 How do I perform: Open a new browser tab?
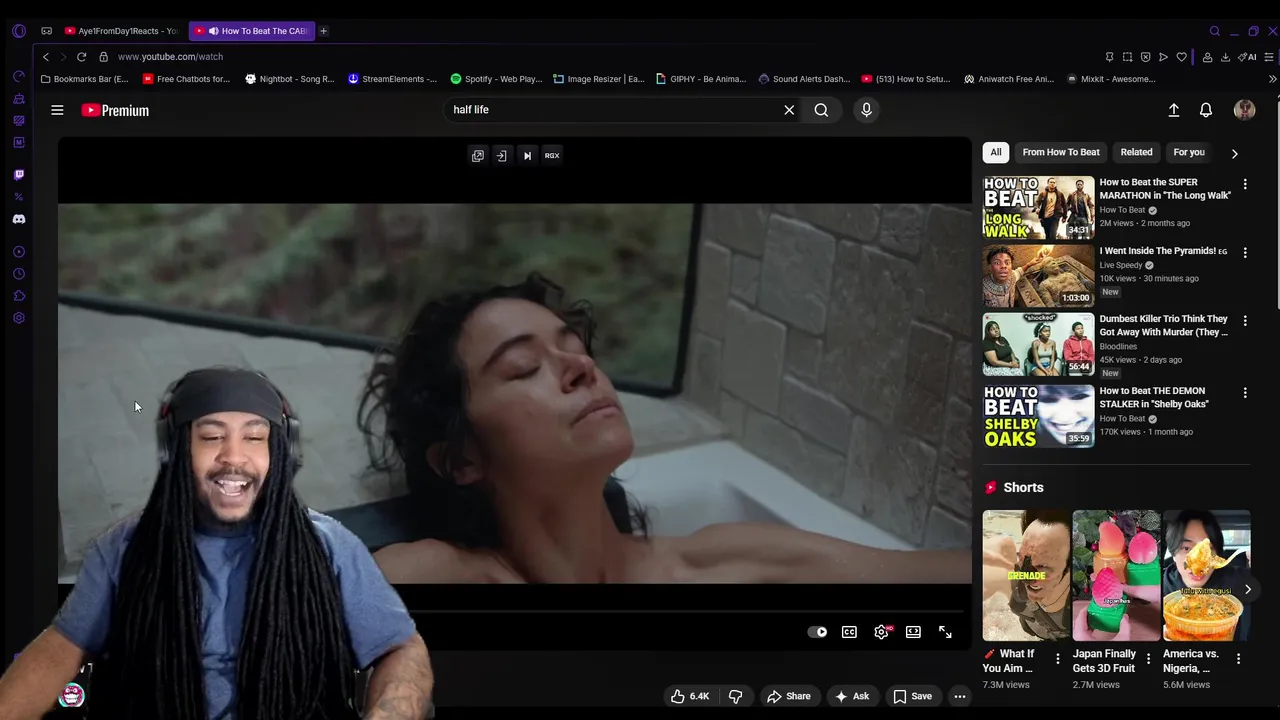(x=323, y=31)
